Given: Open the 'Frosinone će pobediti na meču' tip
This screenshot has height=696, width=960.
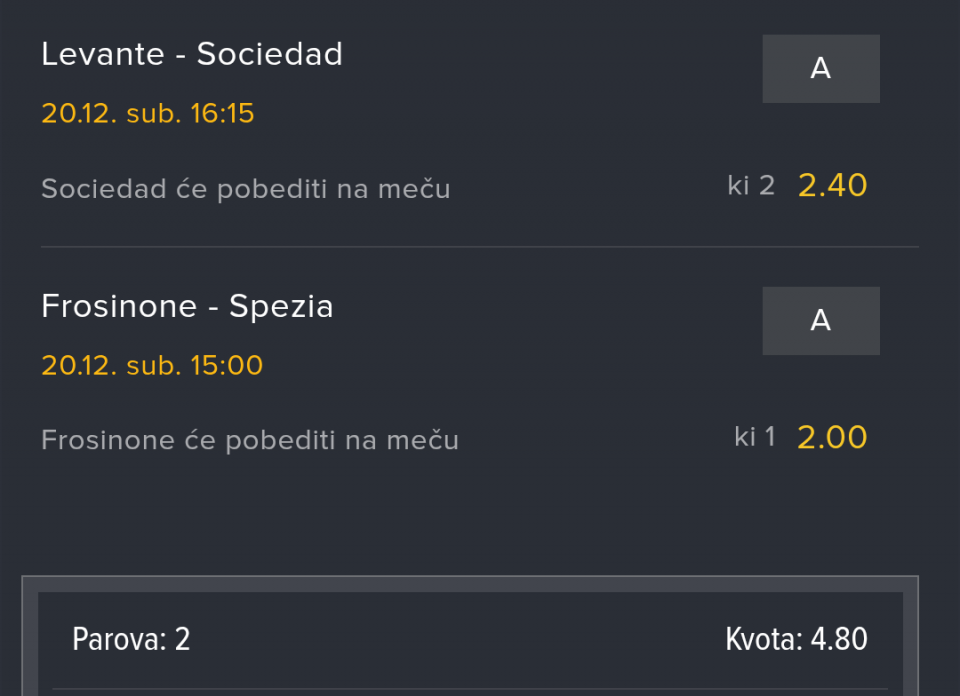Looking at the screenshot, I should click(249, 440).
